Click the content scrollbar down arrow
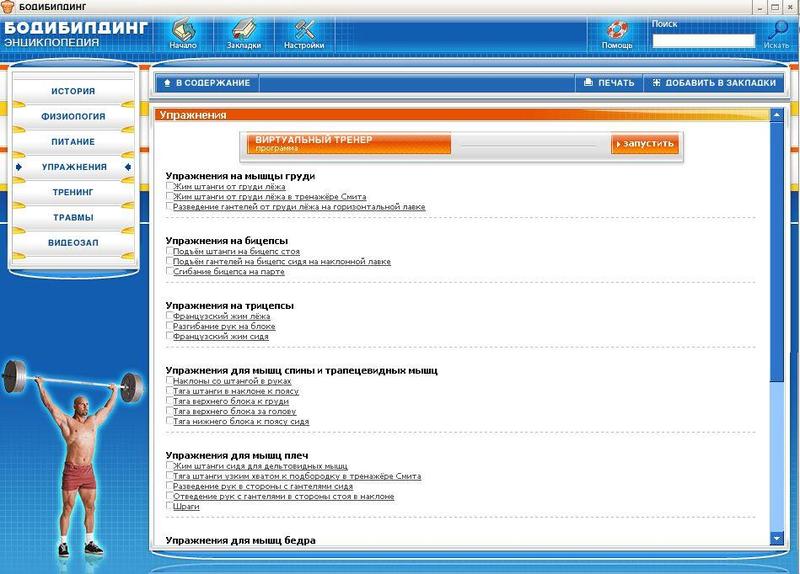The height and width of the screenshot is (574, 800). coord(777,538)
